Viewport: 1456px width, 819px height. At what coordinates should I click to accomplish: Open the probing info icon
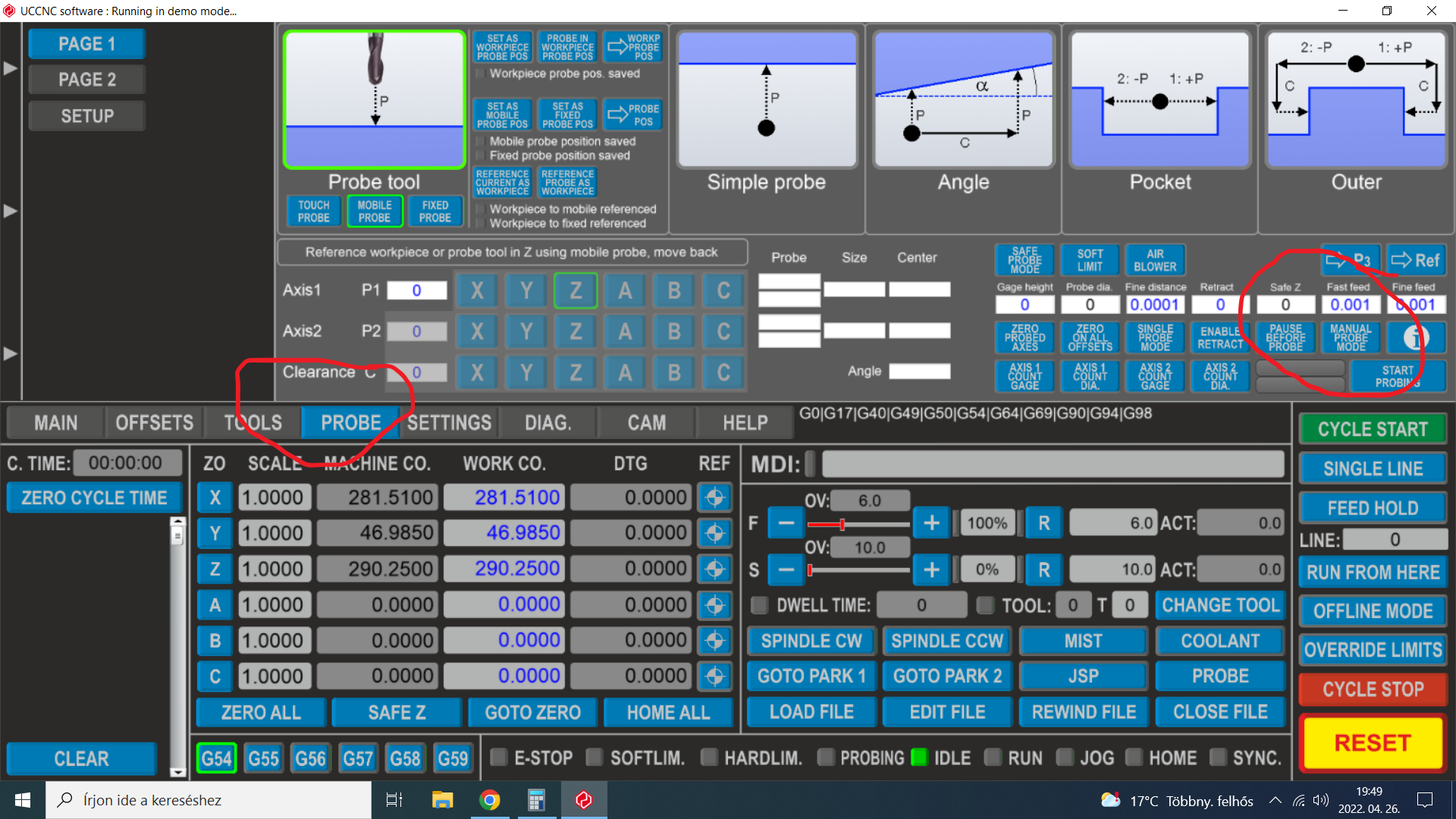[x=1415, y=337]
